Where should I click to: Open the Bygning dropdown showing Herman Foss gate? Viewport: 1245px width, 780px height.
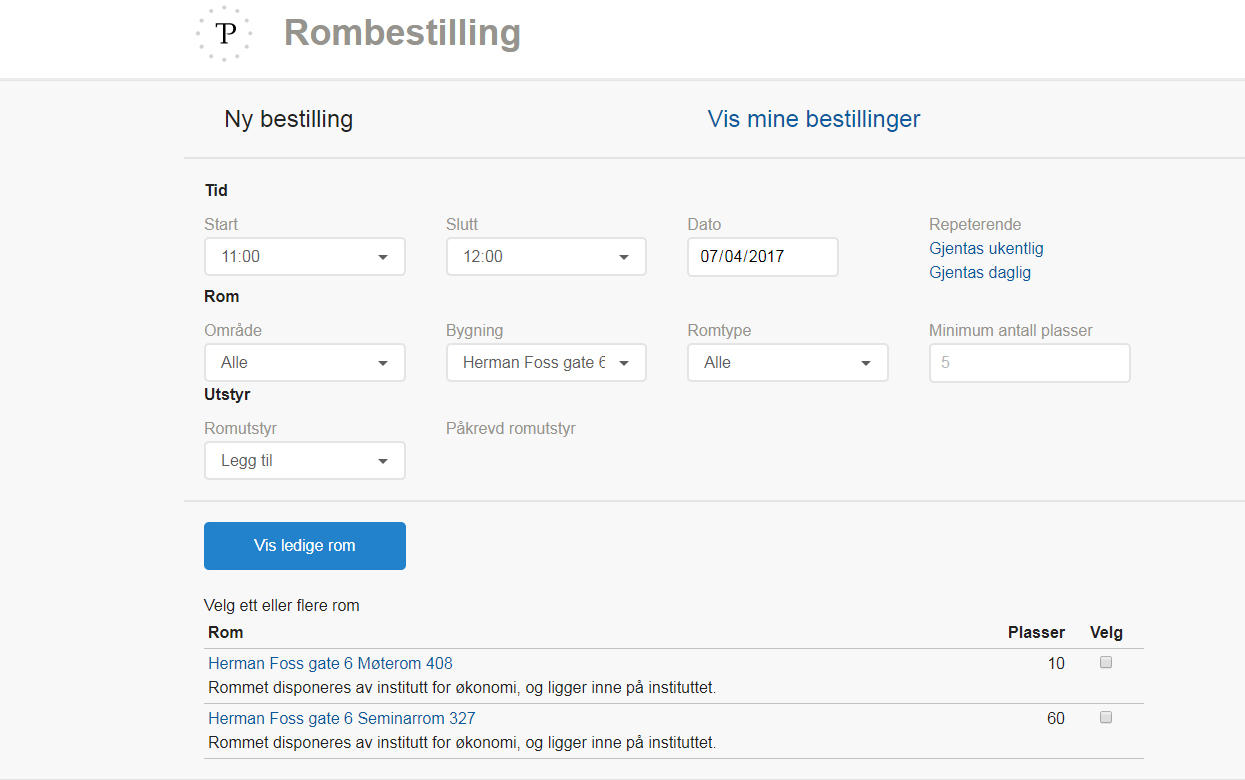pos(545,362)
